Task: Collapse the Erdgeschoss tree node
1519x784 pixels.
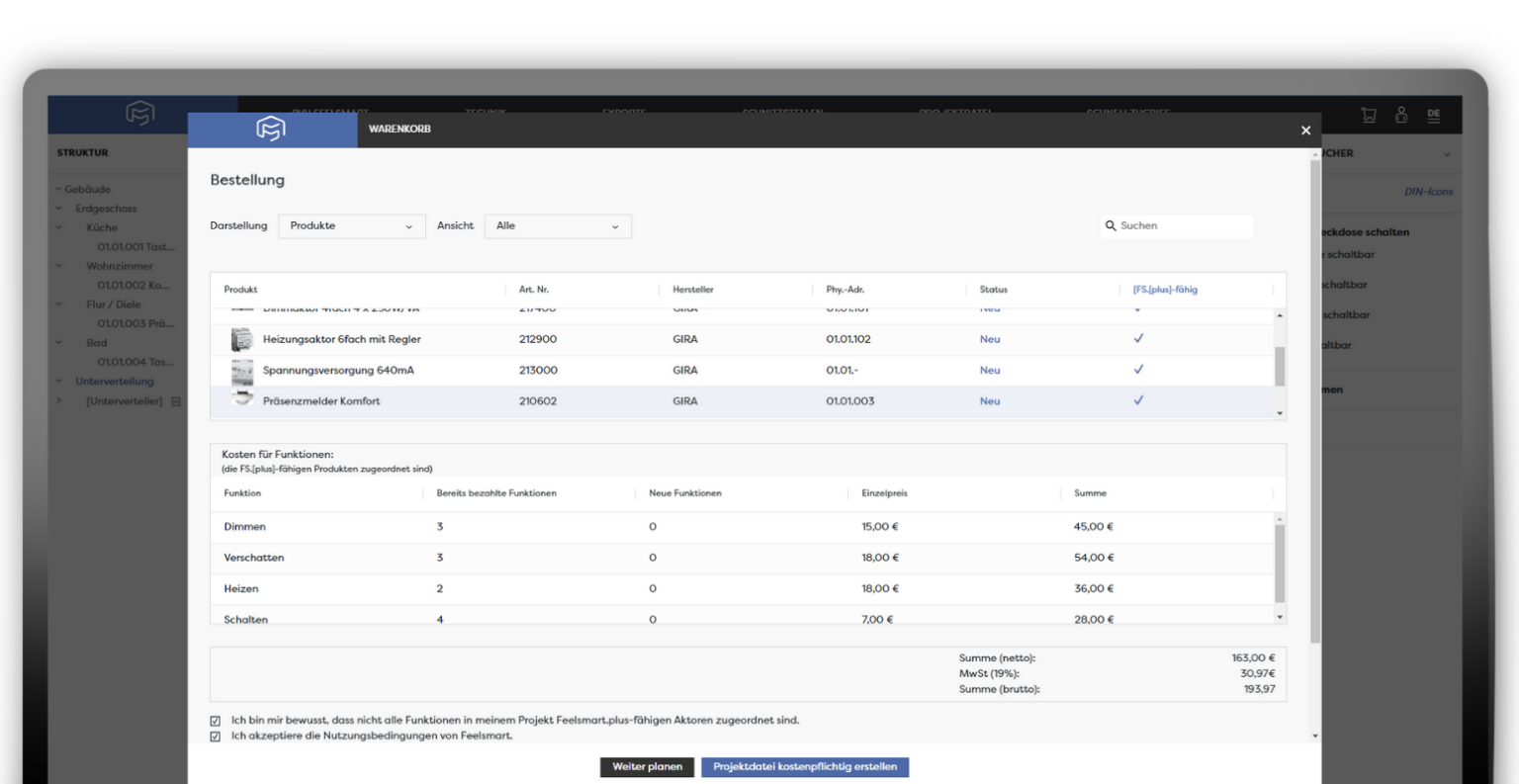Action: click(x=58, y=209)
